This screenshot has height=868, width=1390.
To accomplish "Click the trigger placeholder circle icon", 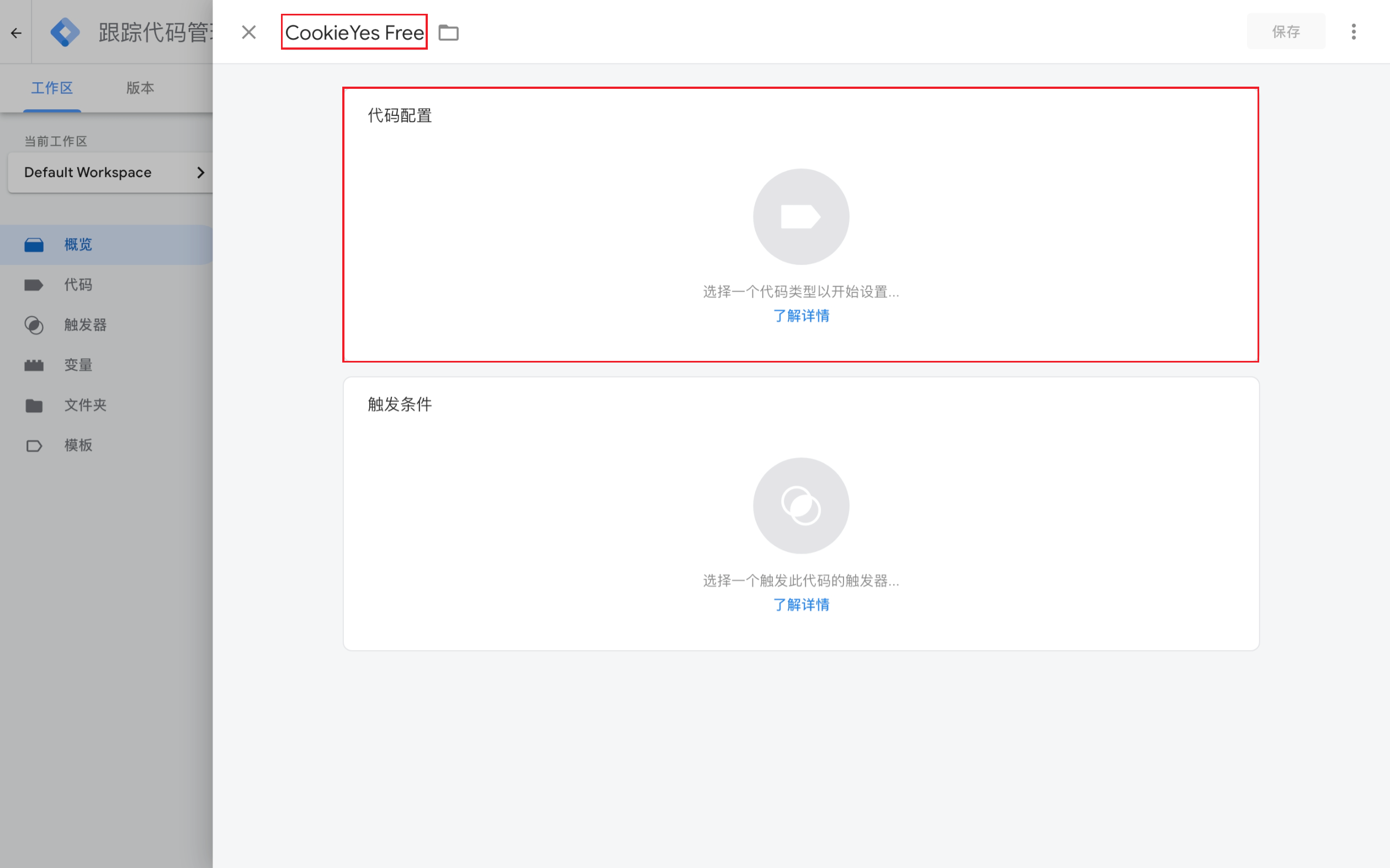I will point(801,506).
